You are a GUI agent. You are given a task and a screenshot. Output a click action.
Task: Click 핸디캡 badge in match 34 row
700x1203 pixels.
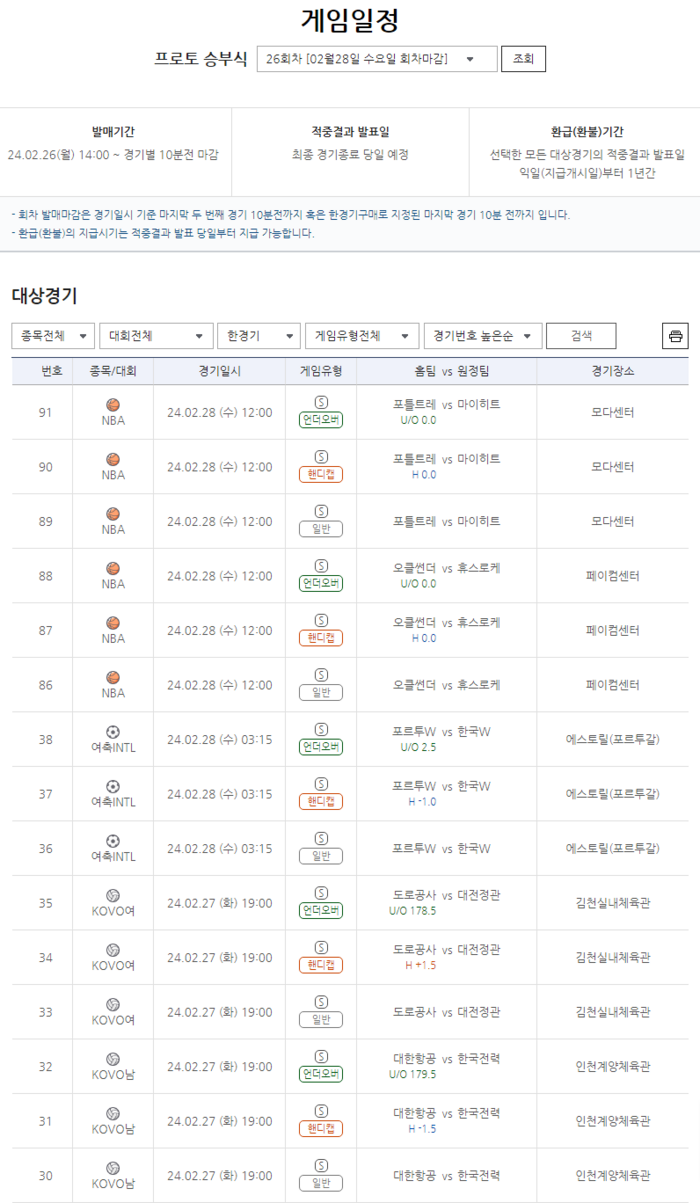(321, 966)
